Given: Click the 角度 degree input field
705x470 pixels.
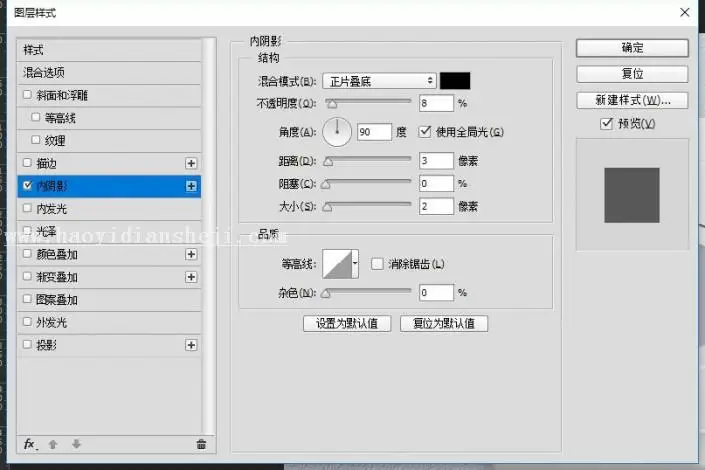Looking at the screenshot, I should [374, 132].
